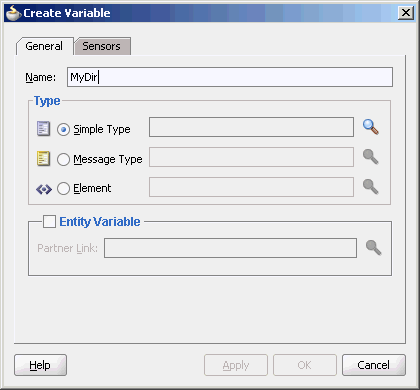Click the Partner Link search magnifier icon

point(374,248)
